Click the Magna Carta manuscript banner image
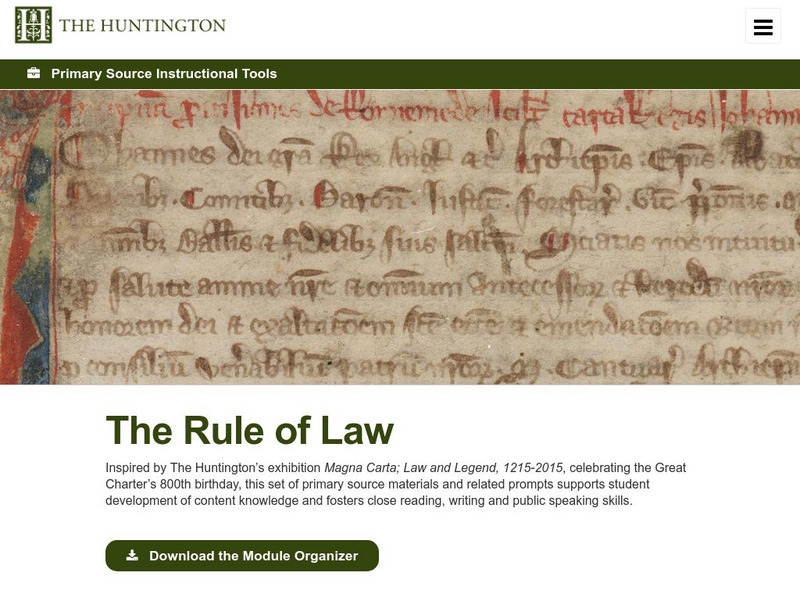The width and height of the screenshot is (800, 594). (x=400, y=237)
